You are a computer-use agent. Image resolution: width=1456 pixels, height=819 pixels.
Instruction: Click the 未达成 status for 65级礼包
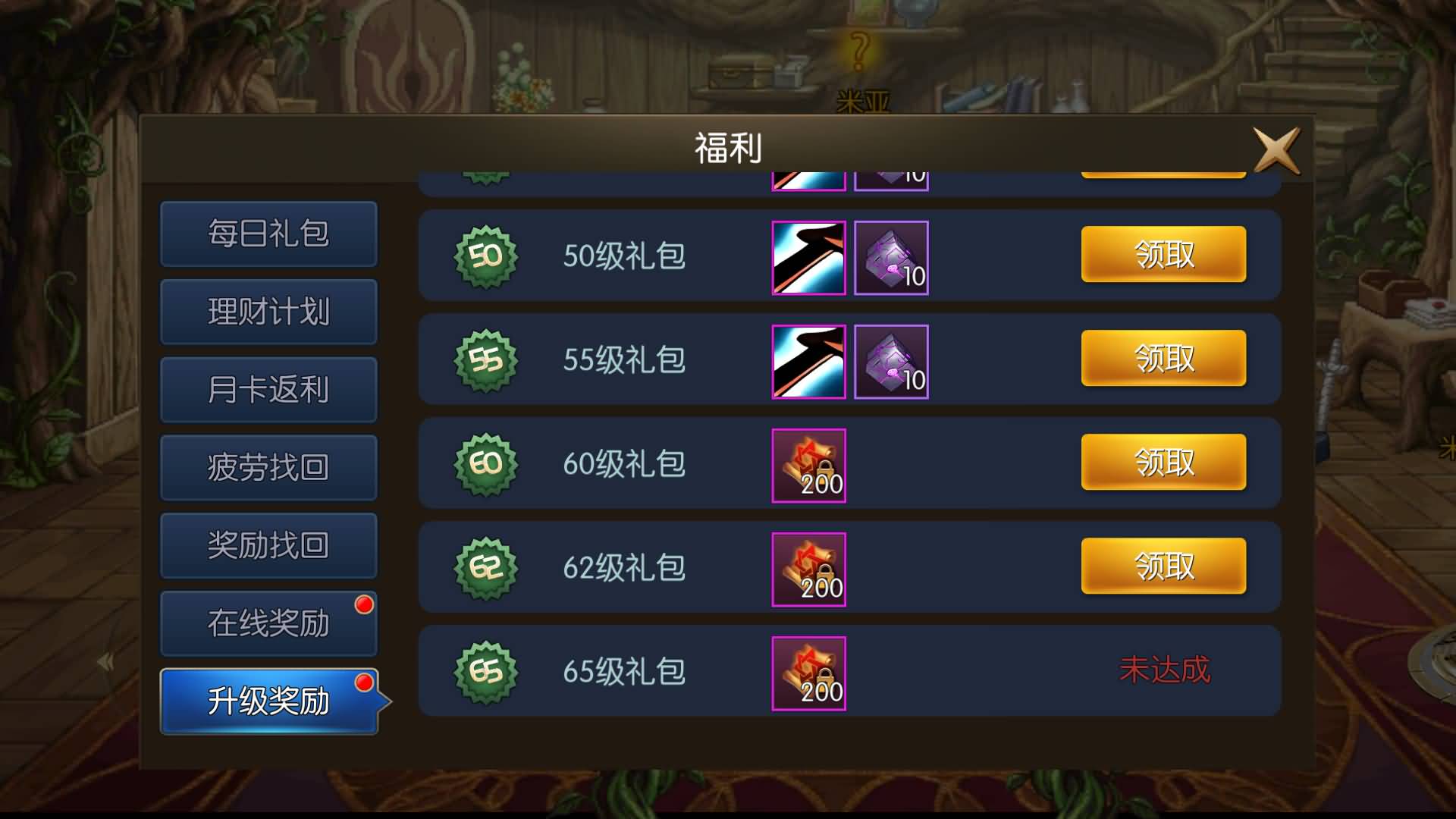(x=1164, y=670)
